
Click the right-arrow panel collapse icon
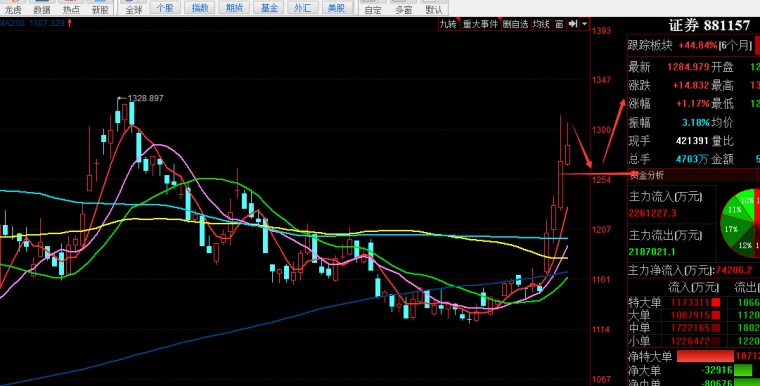573,24
